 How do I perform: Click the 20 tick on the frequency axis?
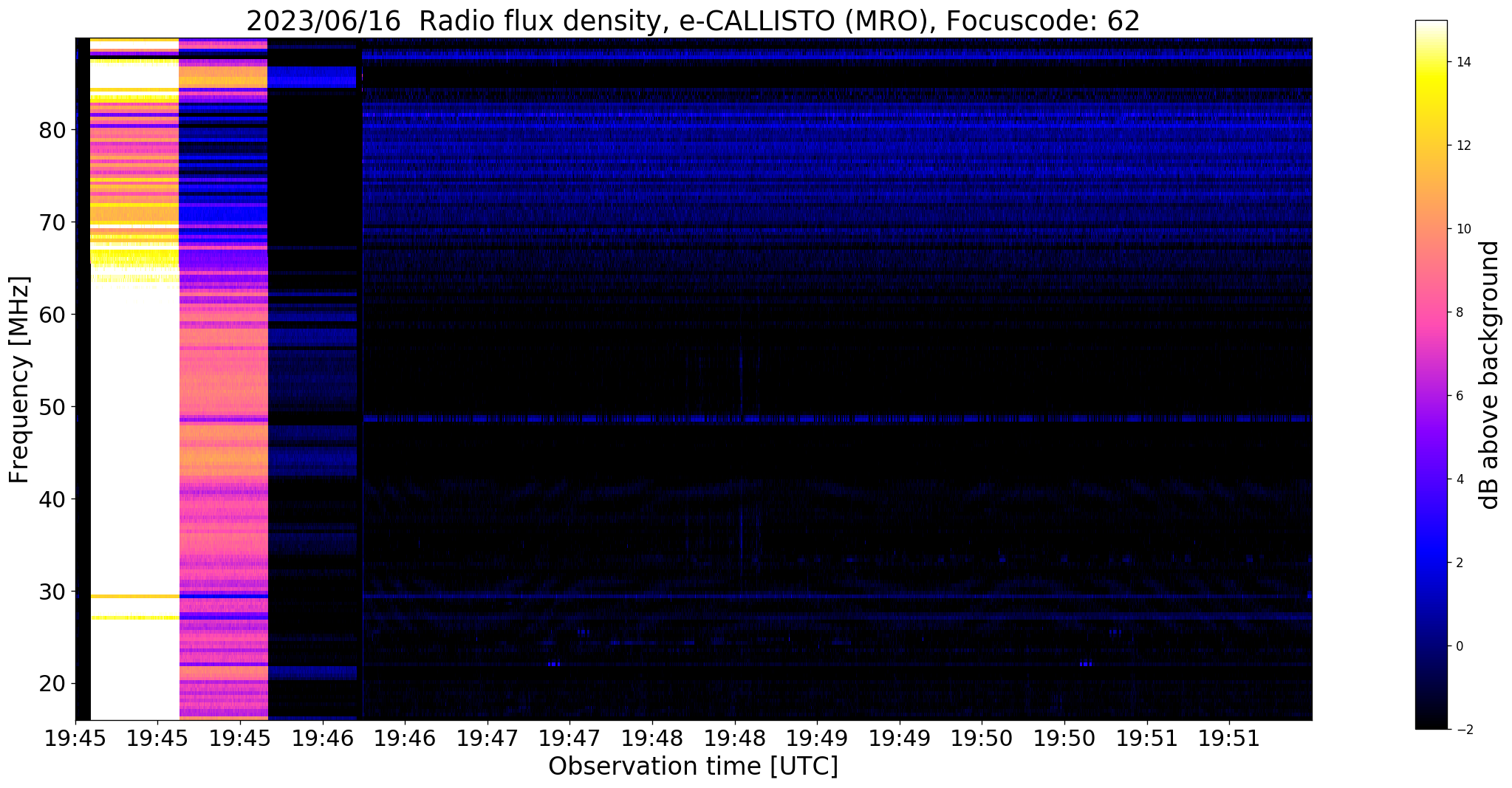(53, 685)
